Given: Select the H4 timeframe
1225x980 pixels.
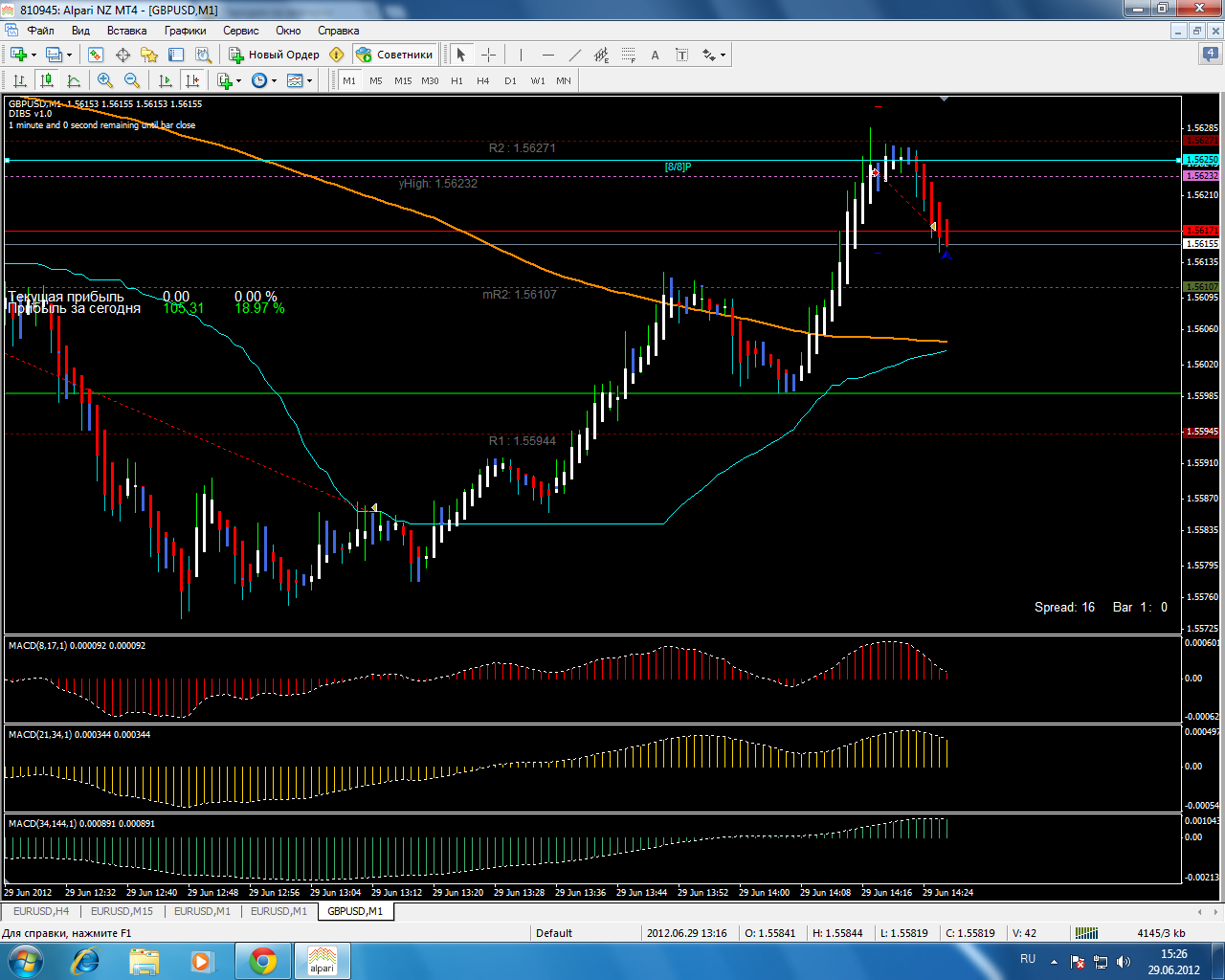Looking at the screenshot, I should [x=483, y=80].
